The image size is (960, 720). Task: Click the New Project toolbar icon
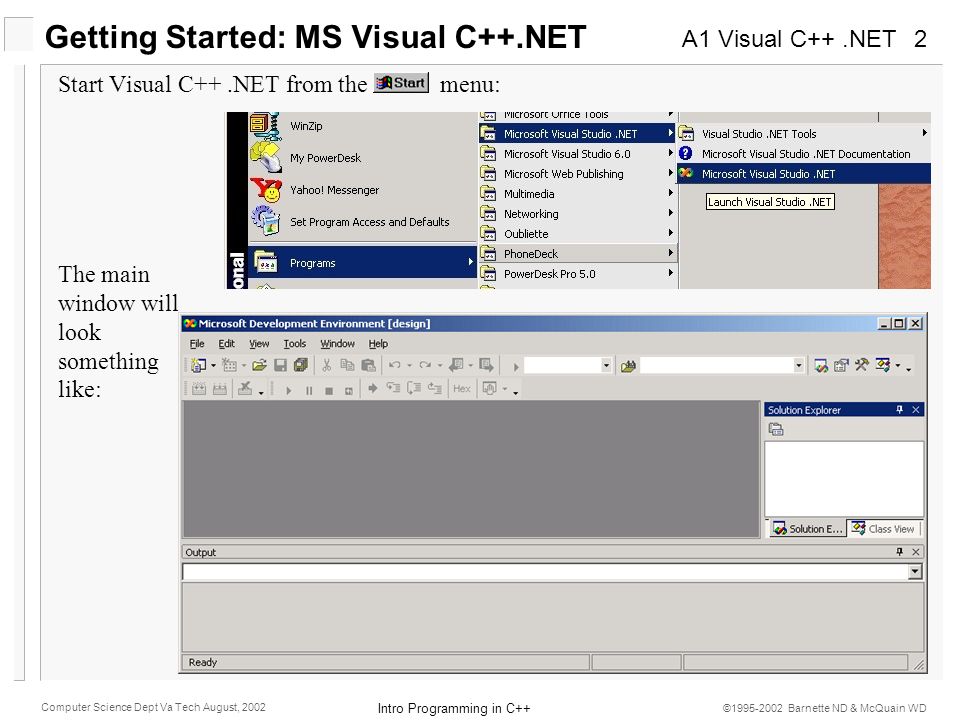[198, 366]
